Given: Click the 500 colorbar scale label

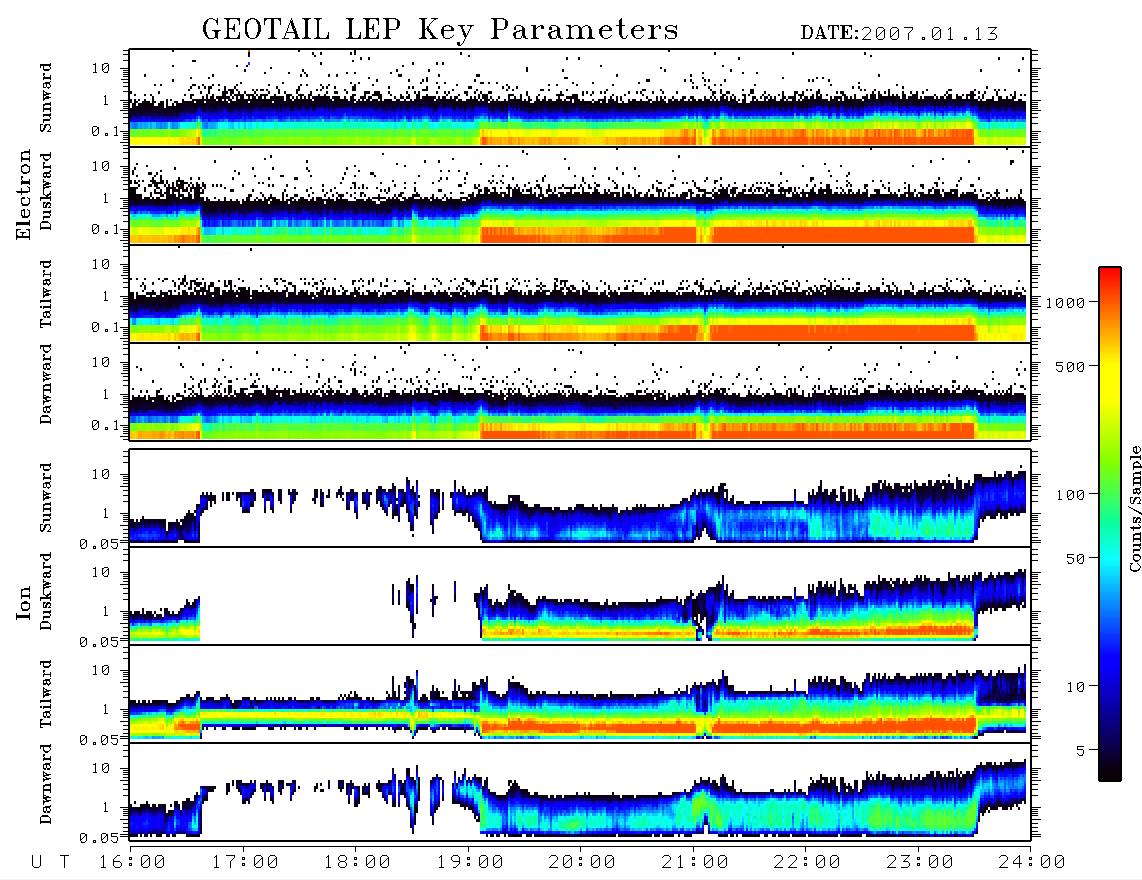Looking at the screenshot, I should pos(1071,366).
